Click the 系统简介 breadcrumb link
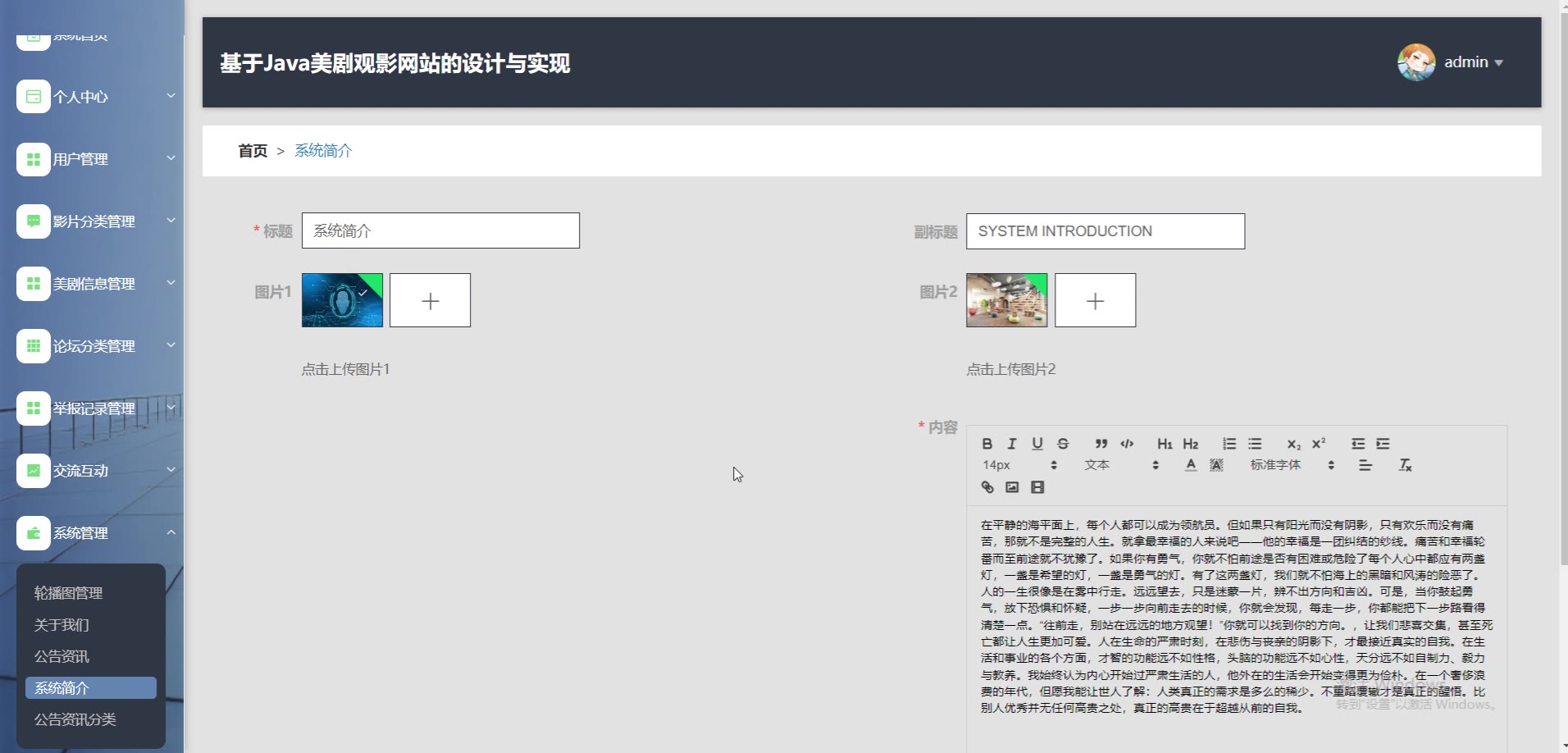Viewport: 1568px width, 753px height. pos(323,151)
